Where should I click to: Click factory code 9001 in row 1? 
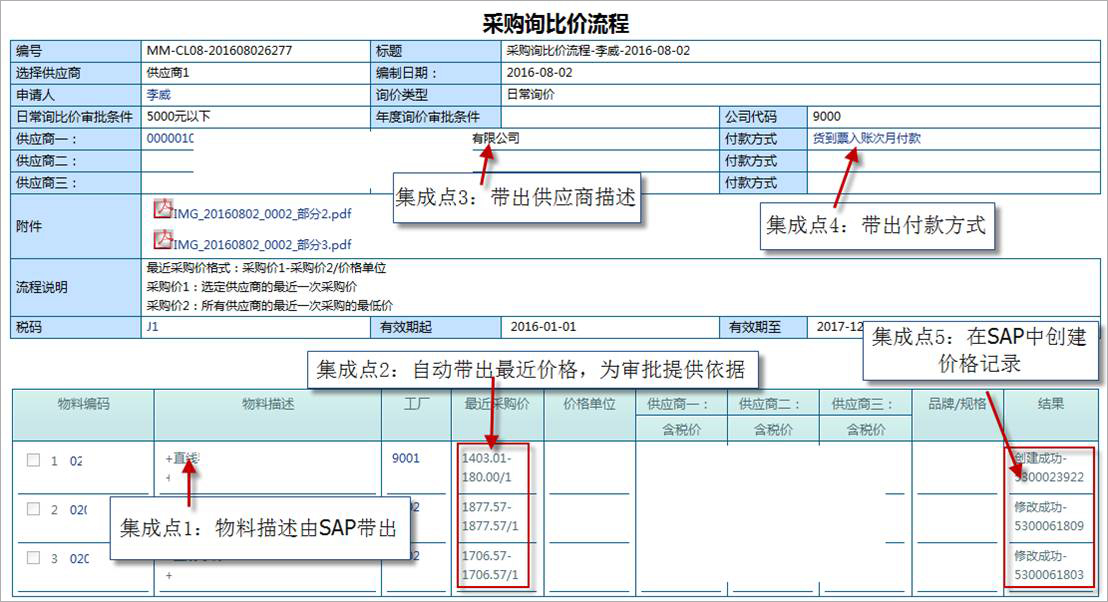point(406,458)
